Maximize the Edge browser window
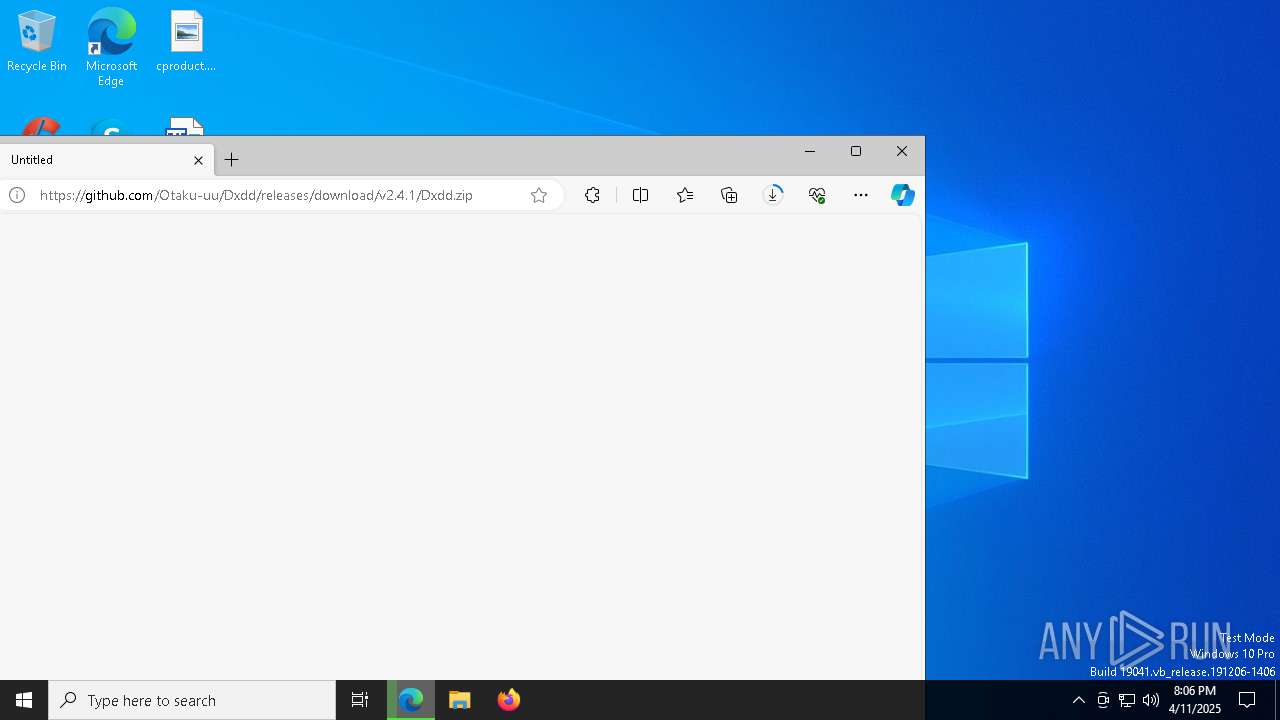 pos(856,151)
